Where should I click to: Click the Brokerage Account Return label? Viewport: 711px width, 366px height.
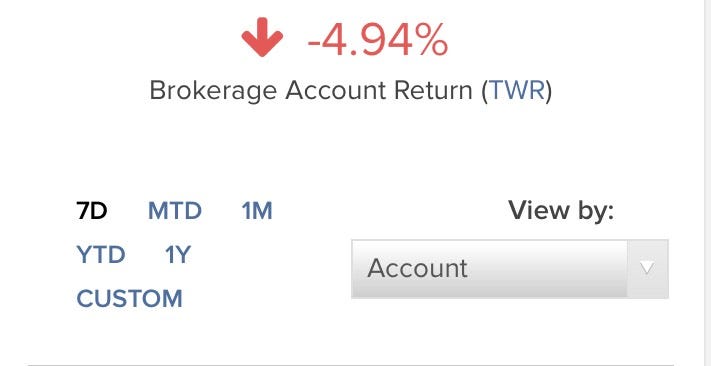pos(311,91)
